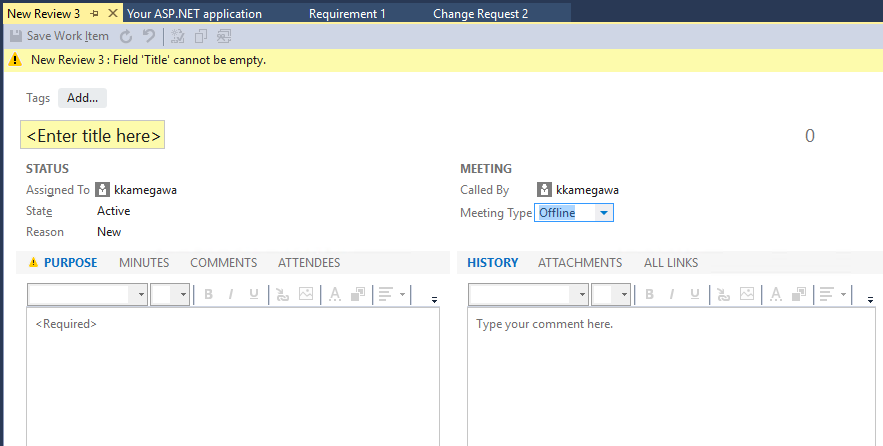The image size is (883, 446).
Task: Click the Type your comment here box
Action: 671,376
